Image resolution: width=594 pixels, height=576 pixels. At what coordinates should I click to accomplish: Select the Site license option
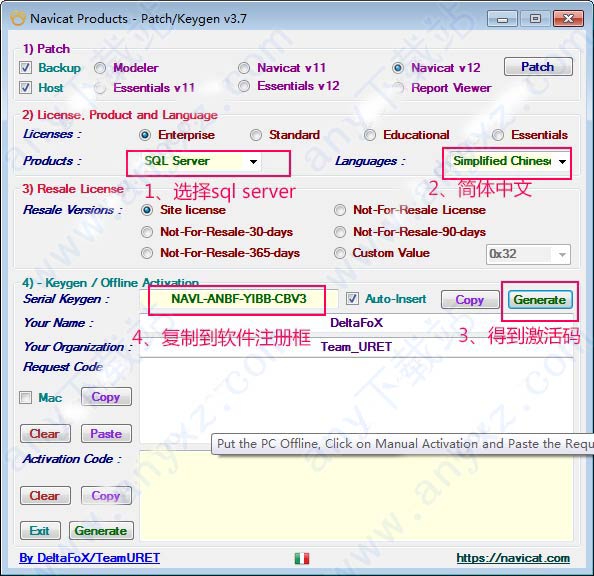[x=147, y=210]
